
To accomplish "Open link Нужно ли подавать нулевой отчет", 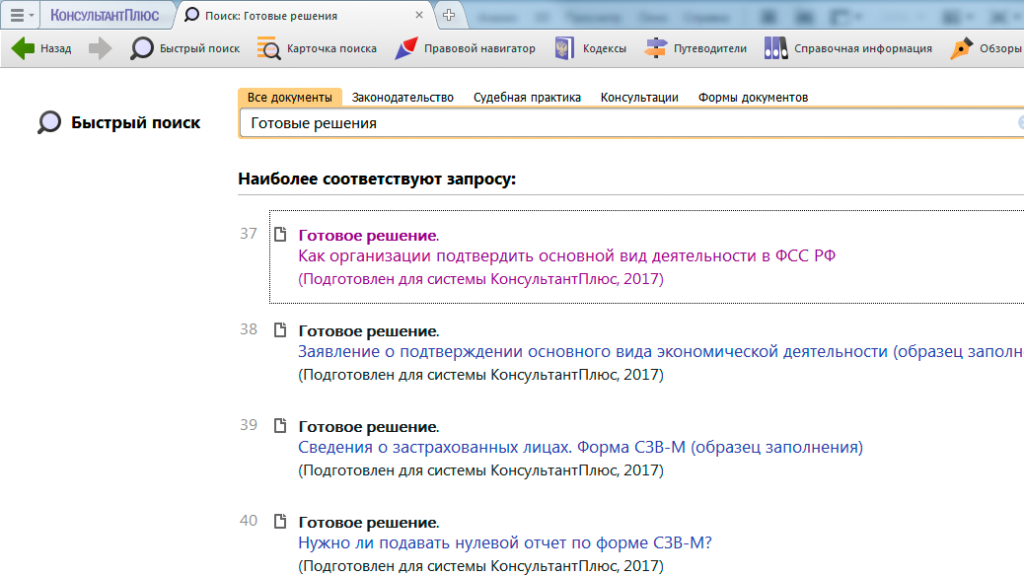I will pyautogui.click(x=505, y=543).
